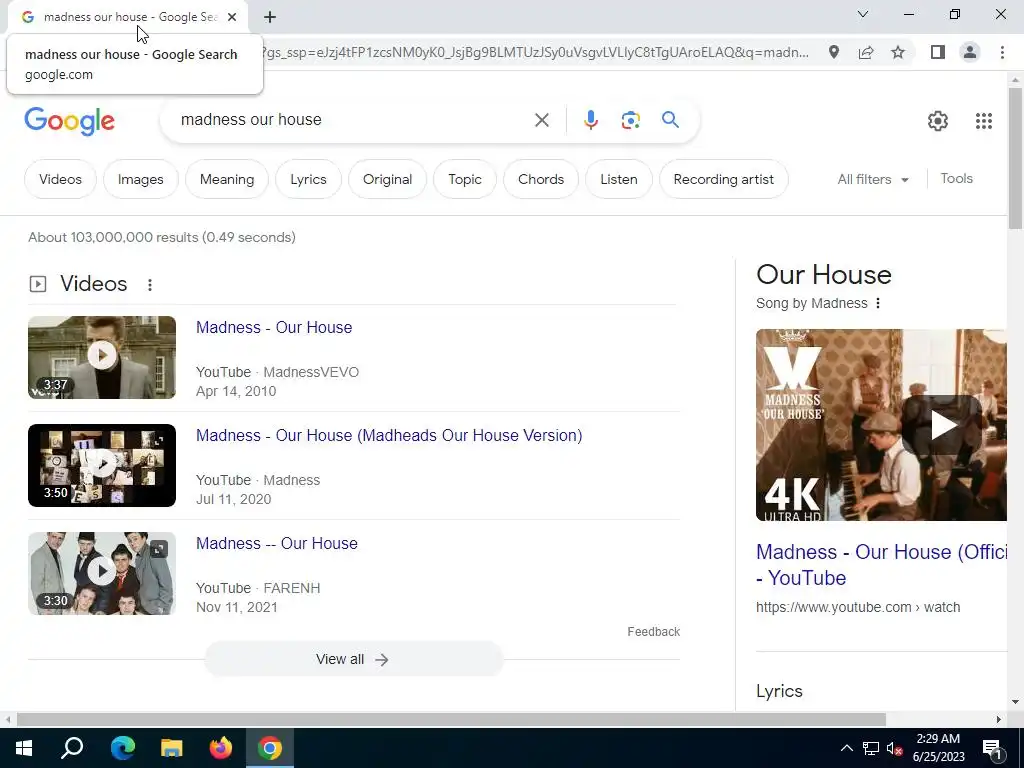
Task: Select the Lyrics section heading
Action: [x=779, y=691]
